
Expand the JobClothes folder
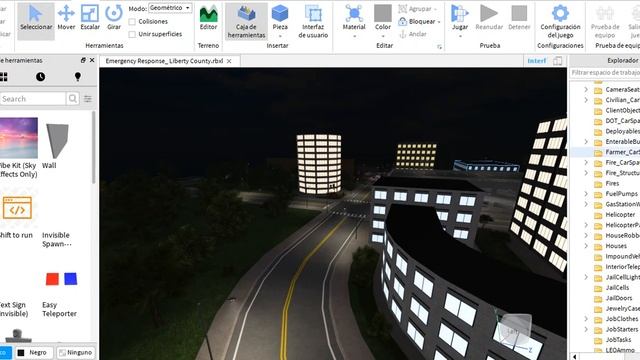(586, 319)
